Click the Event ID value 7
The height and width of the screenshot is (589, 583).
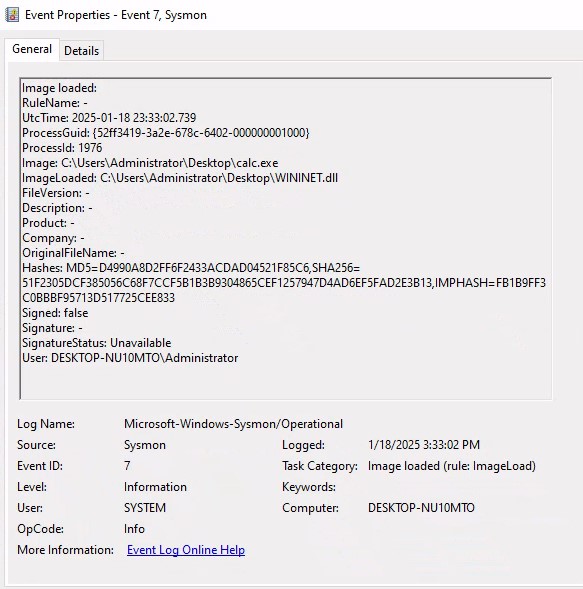click(127, 466)
